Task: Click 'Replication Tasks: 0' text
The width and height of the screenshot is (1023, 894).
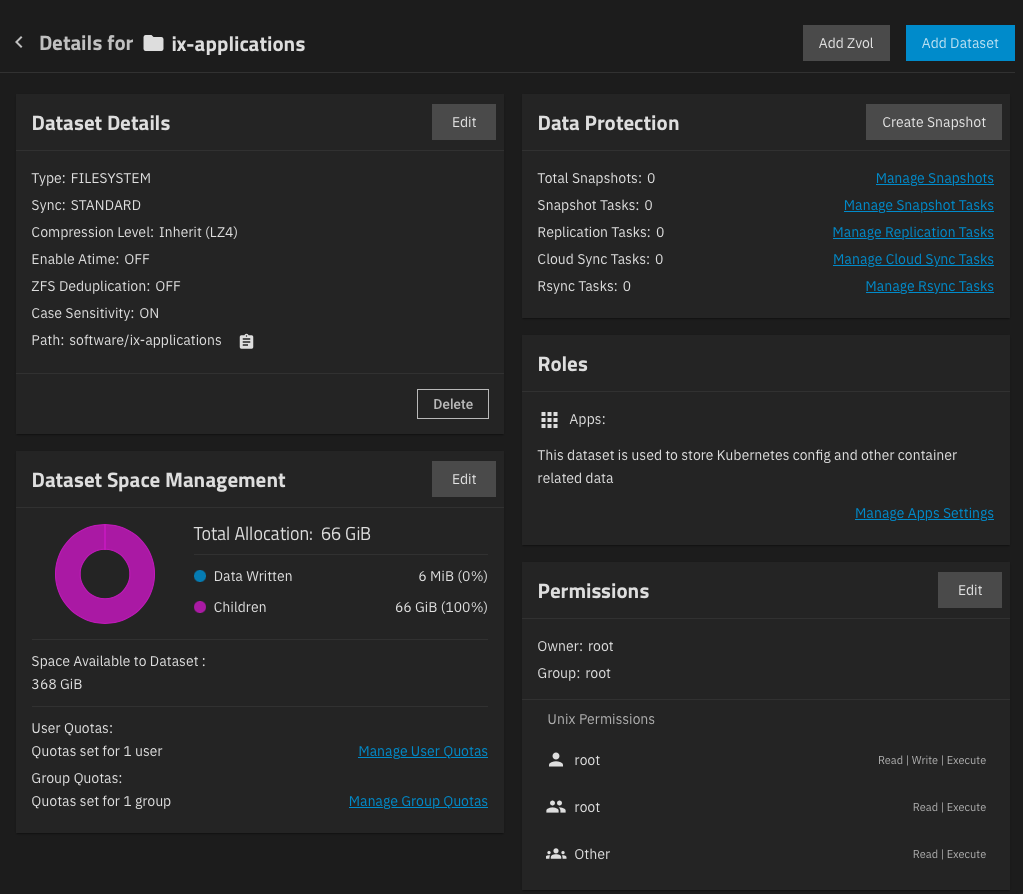Action: click(x=601, y=232)
